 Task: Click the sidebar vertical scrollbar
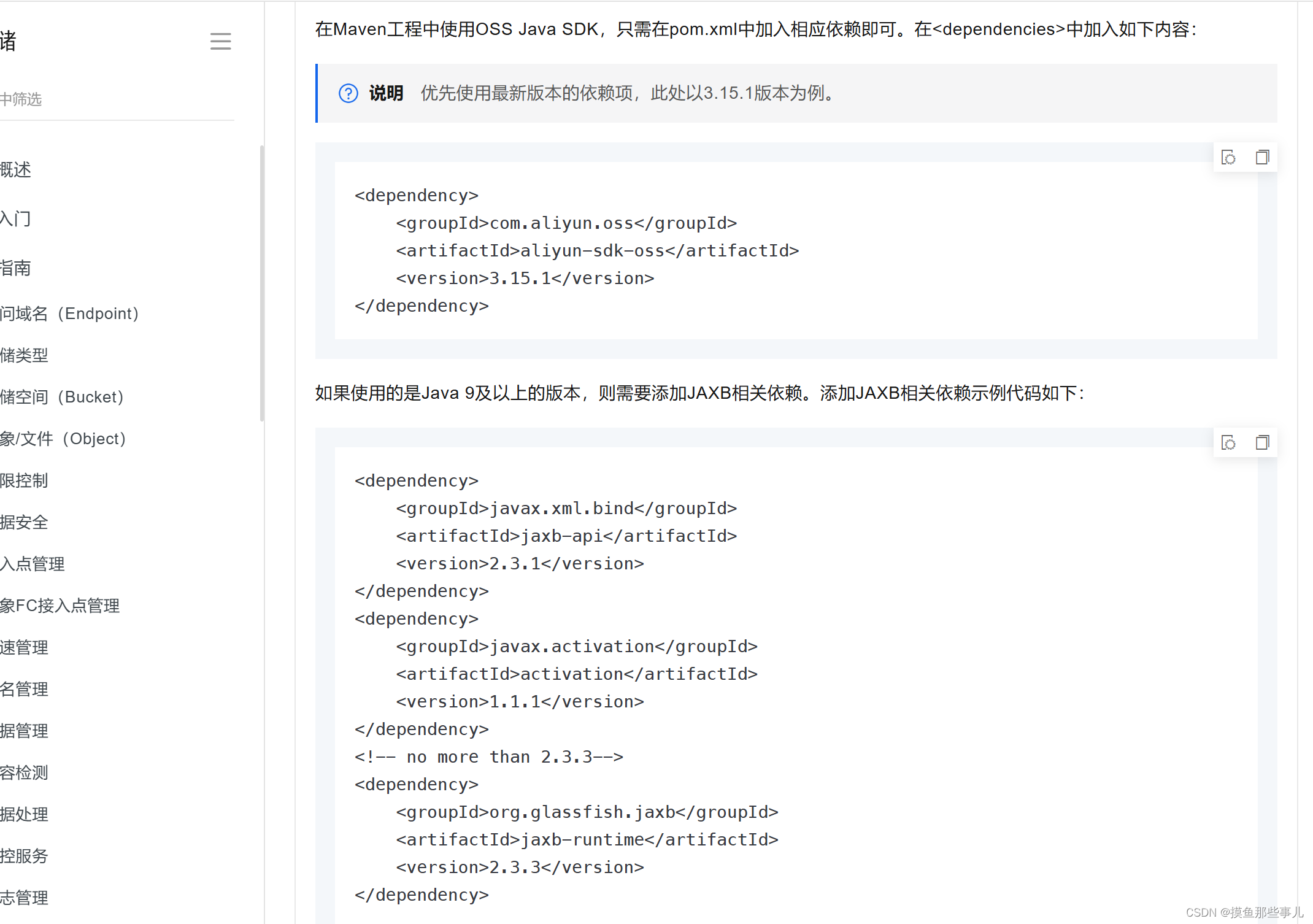[262, 283]
